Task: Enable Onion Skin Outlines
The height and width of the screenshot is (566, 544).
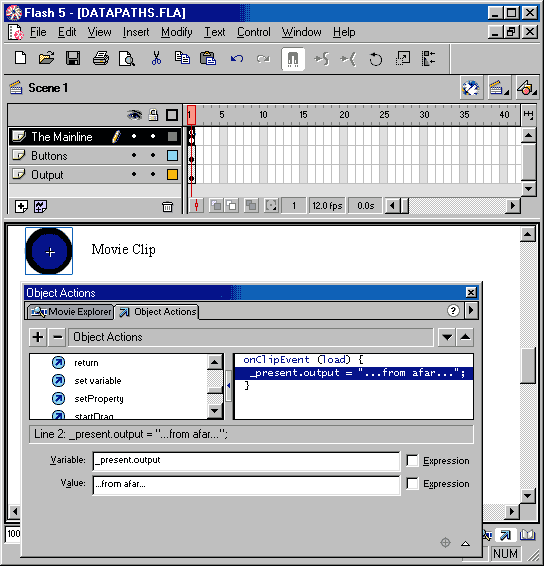Action: (x=231, y=206)
